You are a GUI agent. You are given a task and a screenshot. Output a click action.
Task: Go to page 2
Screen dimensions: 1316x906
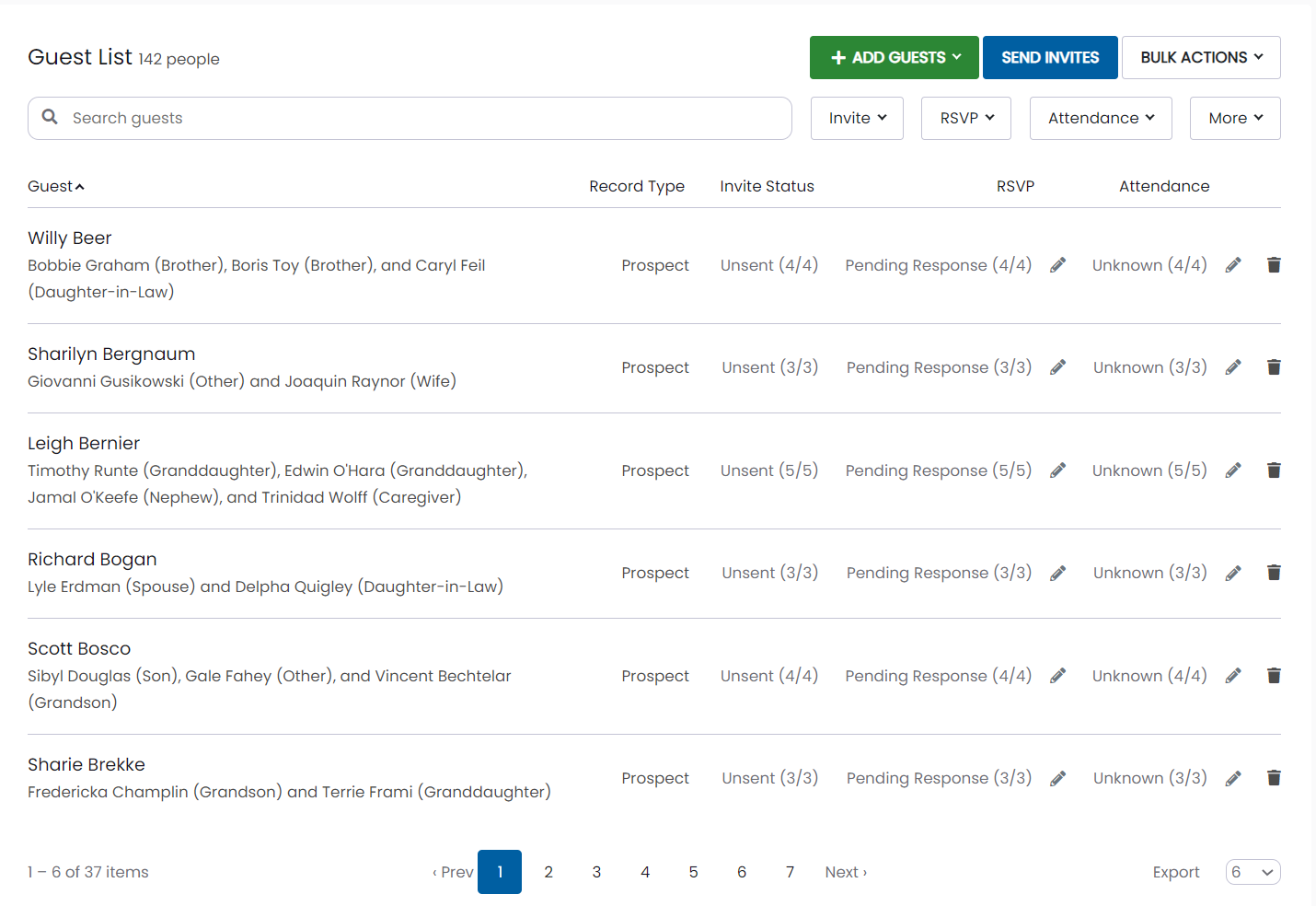click(548, 872)
